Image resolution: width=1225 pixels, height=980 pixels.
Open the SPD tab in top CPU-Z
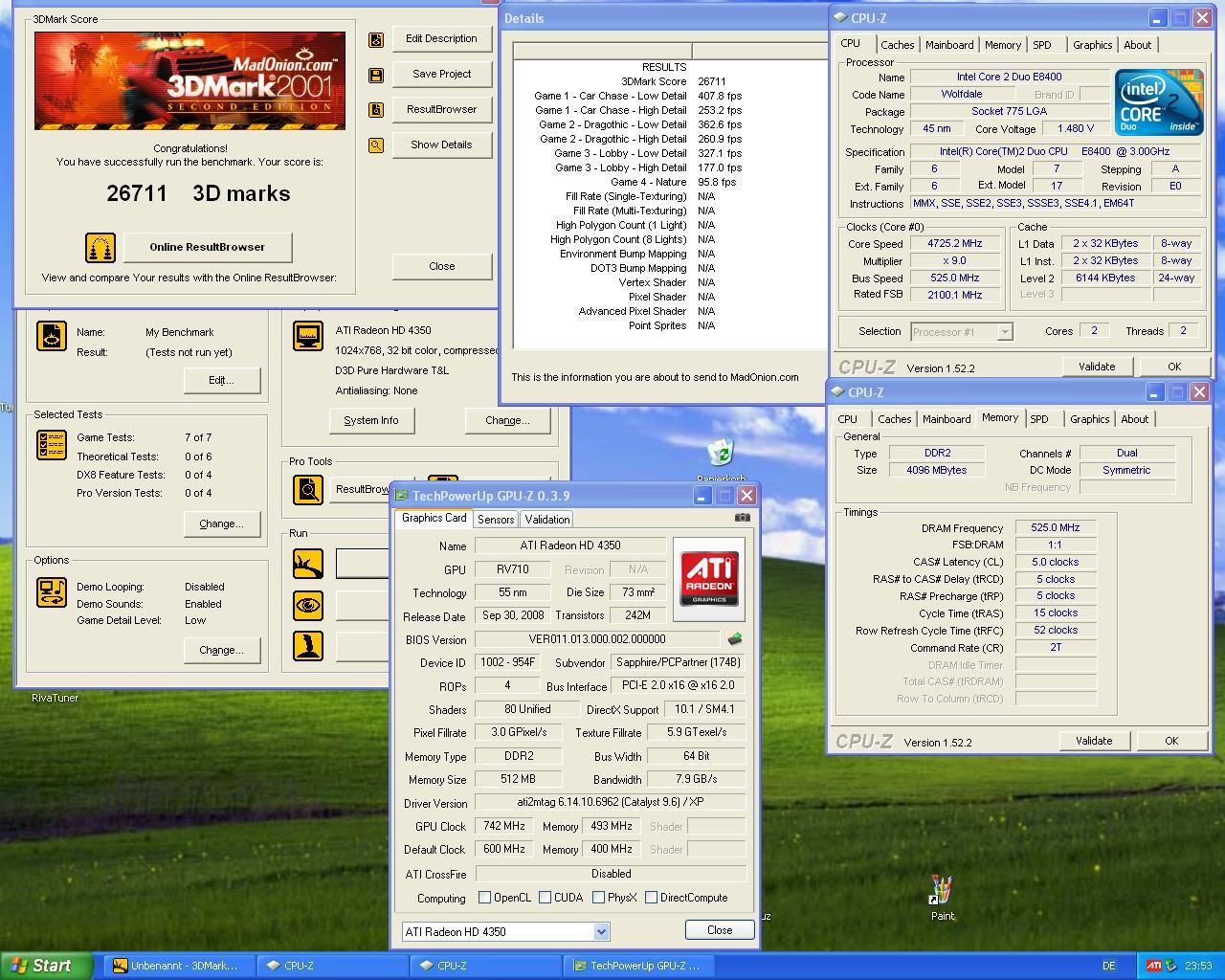pos(1042,45)
